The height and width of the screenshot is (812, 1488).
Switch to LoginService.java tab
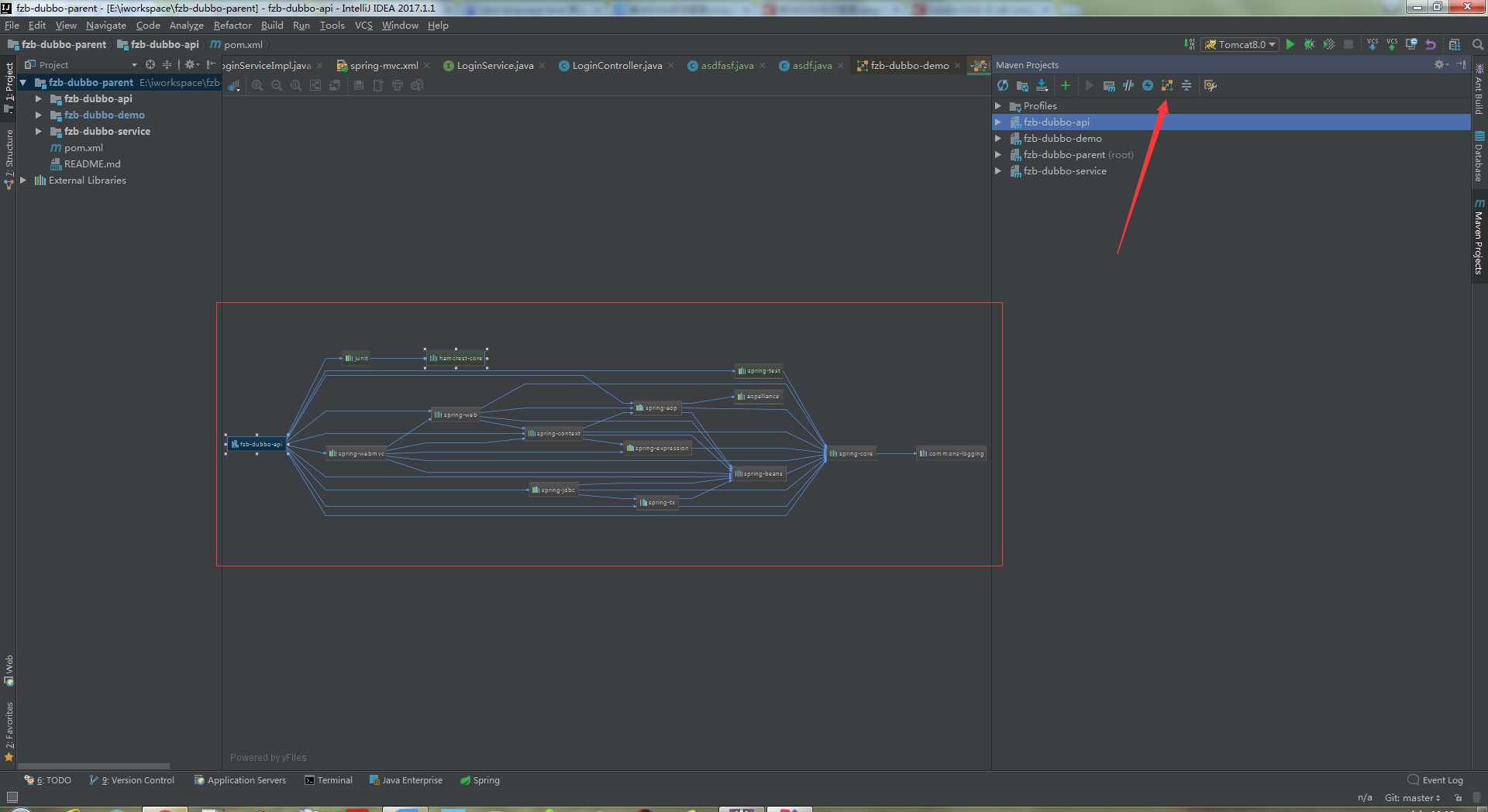click(494, 65)
